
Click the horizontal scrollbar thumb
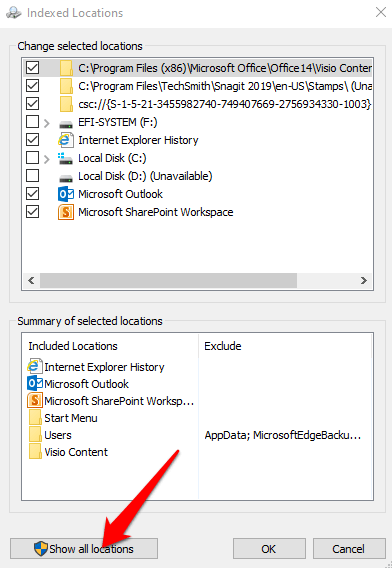pyautogui.click(x=168, y=280)
